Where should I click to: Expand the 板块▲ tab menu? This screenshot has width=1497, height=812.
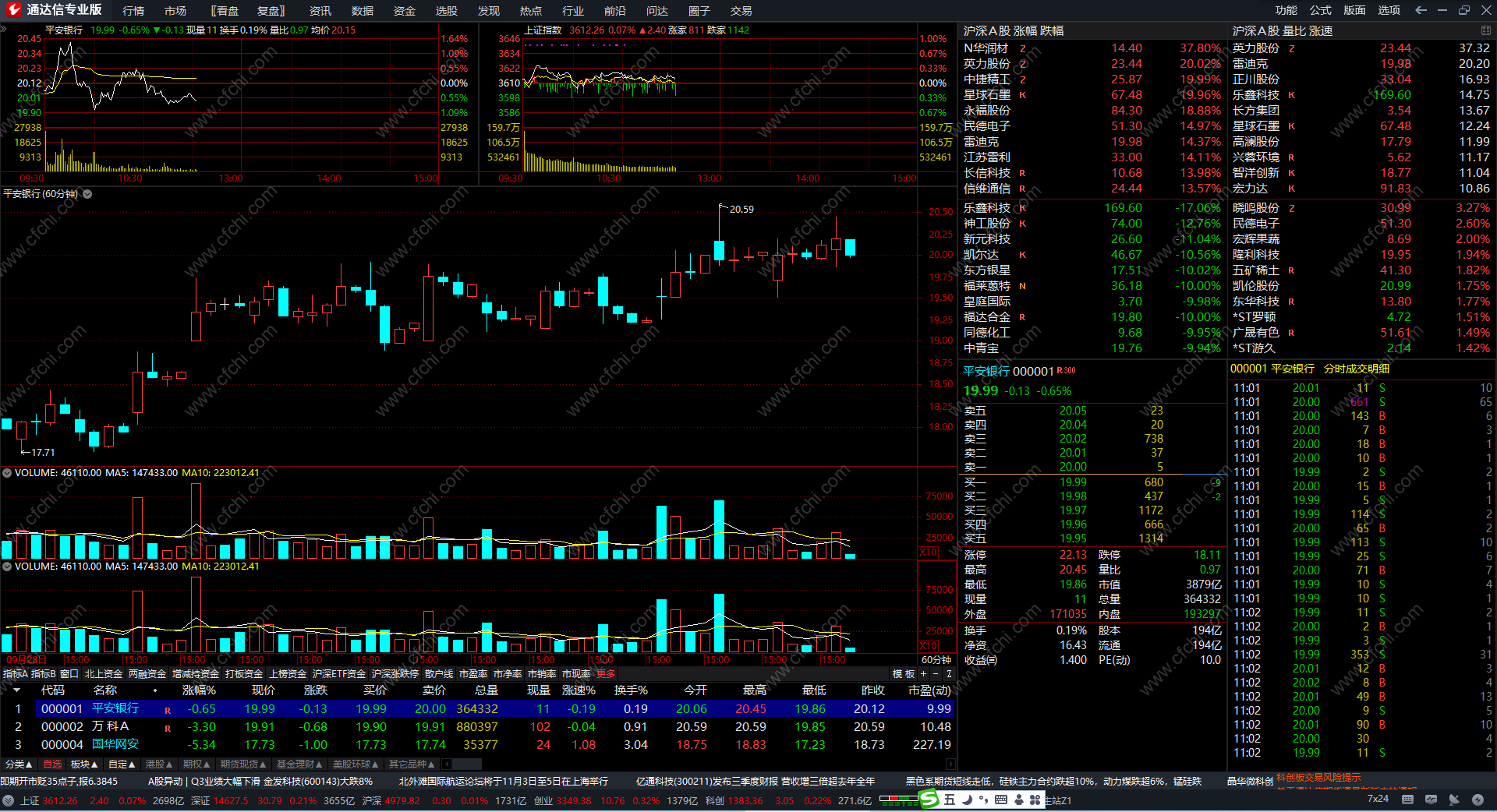[85, 764]
